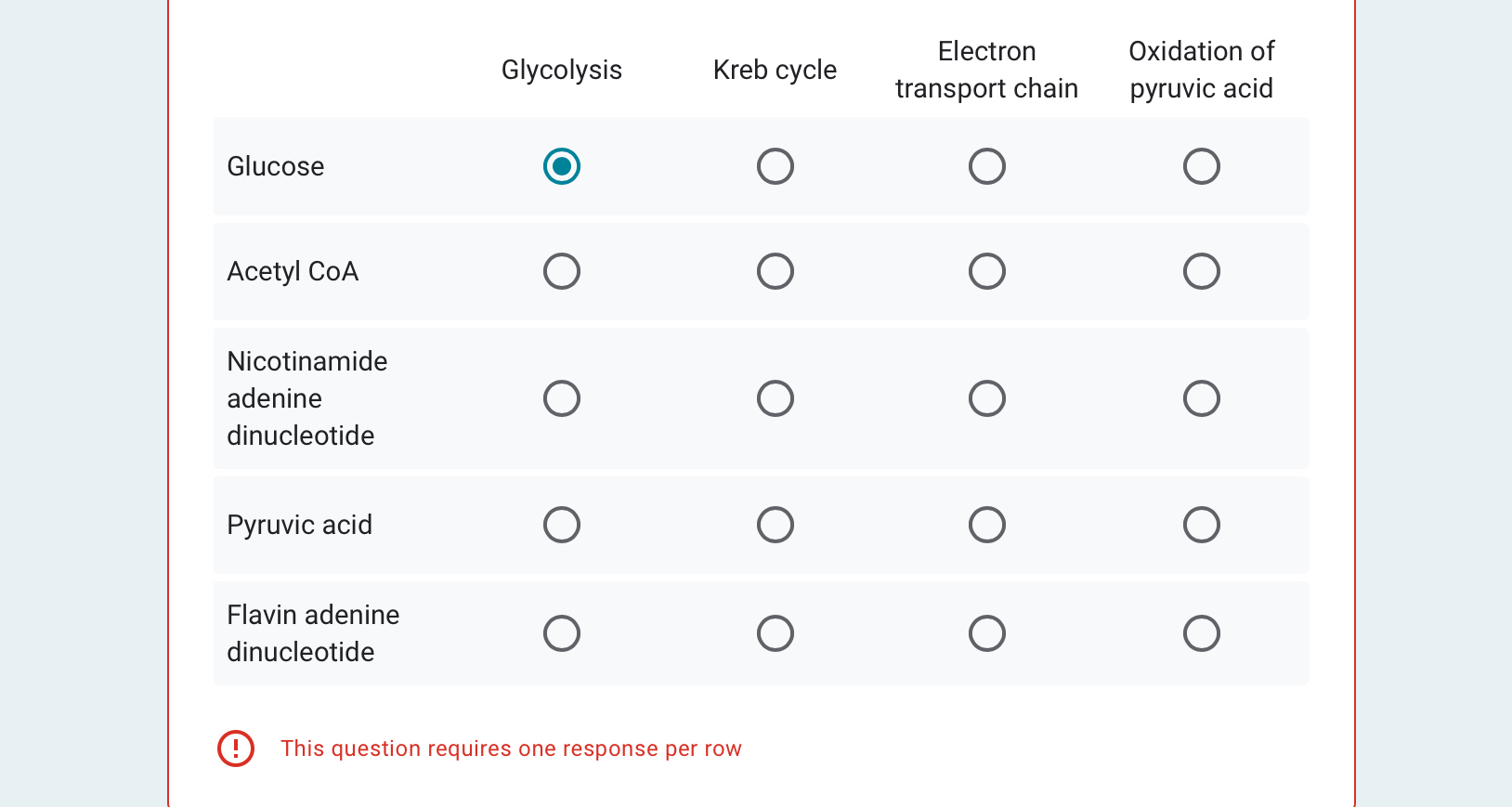Select Glycolysis for Flavin adenine dinucleotide
This screenshot has height=807, width=1512.
[561, 632]
